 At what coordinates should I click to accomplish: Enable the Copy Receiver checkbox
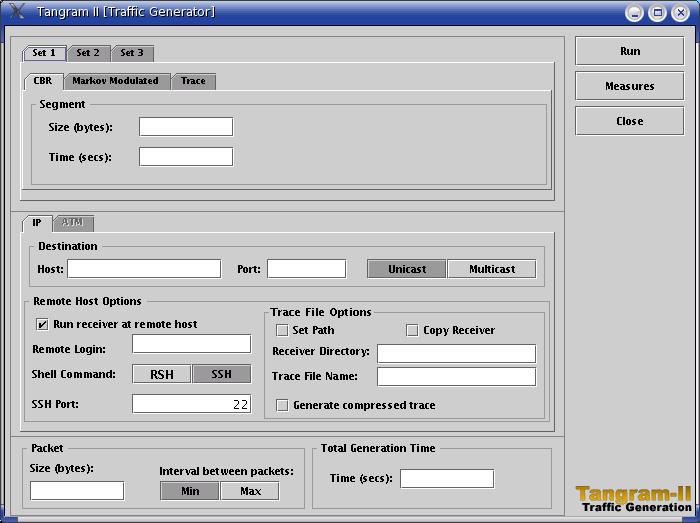coord(412,331)
